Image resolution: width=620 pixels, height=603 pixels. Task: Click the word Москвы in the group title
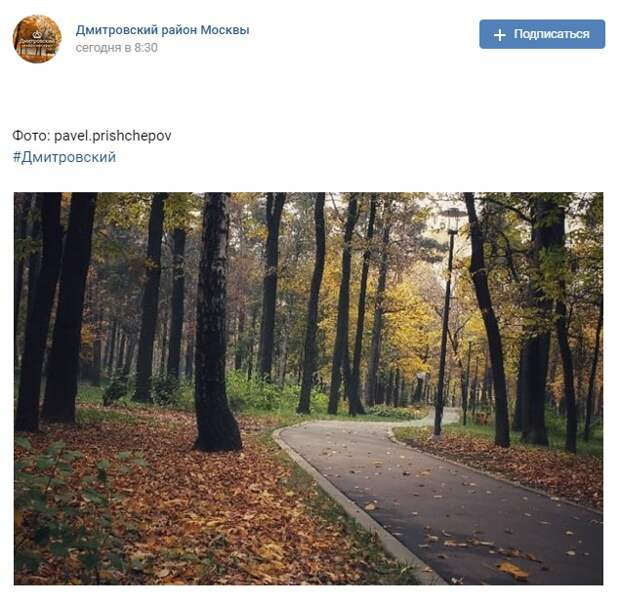coord(225,30)
